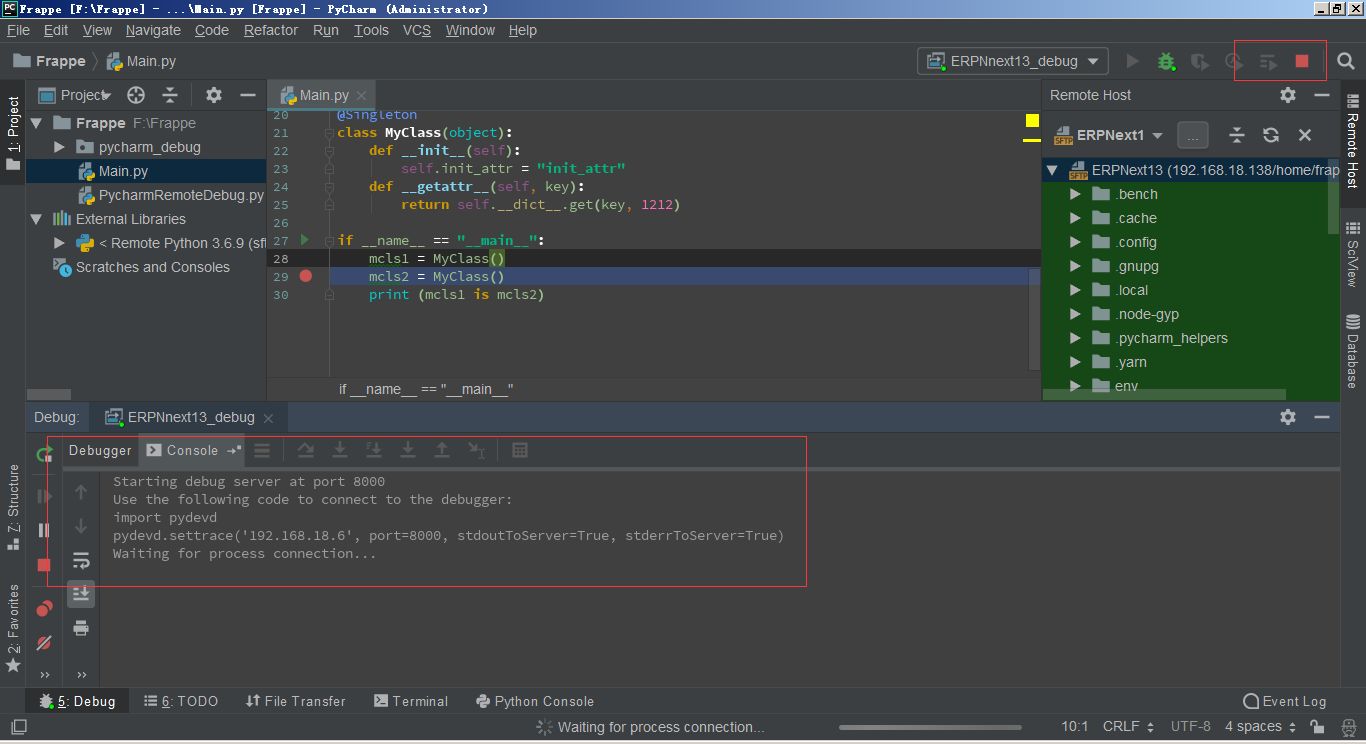Stop the running process in main toolbar
Viewport: 1366px width, 744px height.
point(1302,61)
